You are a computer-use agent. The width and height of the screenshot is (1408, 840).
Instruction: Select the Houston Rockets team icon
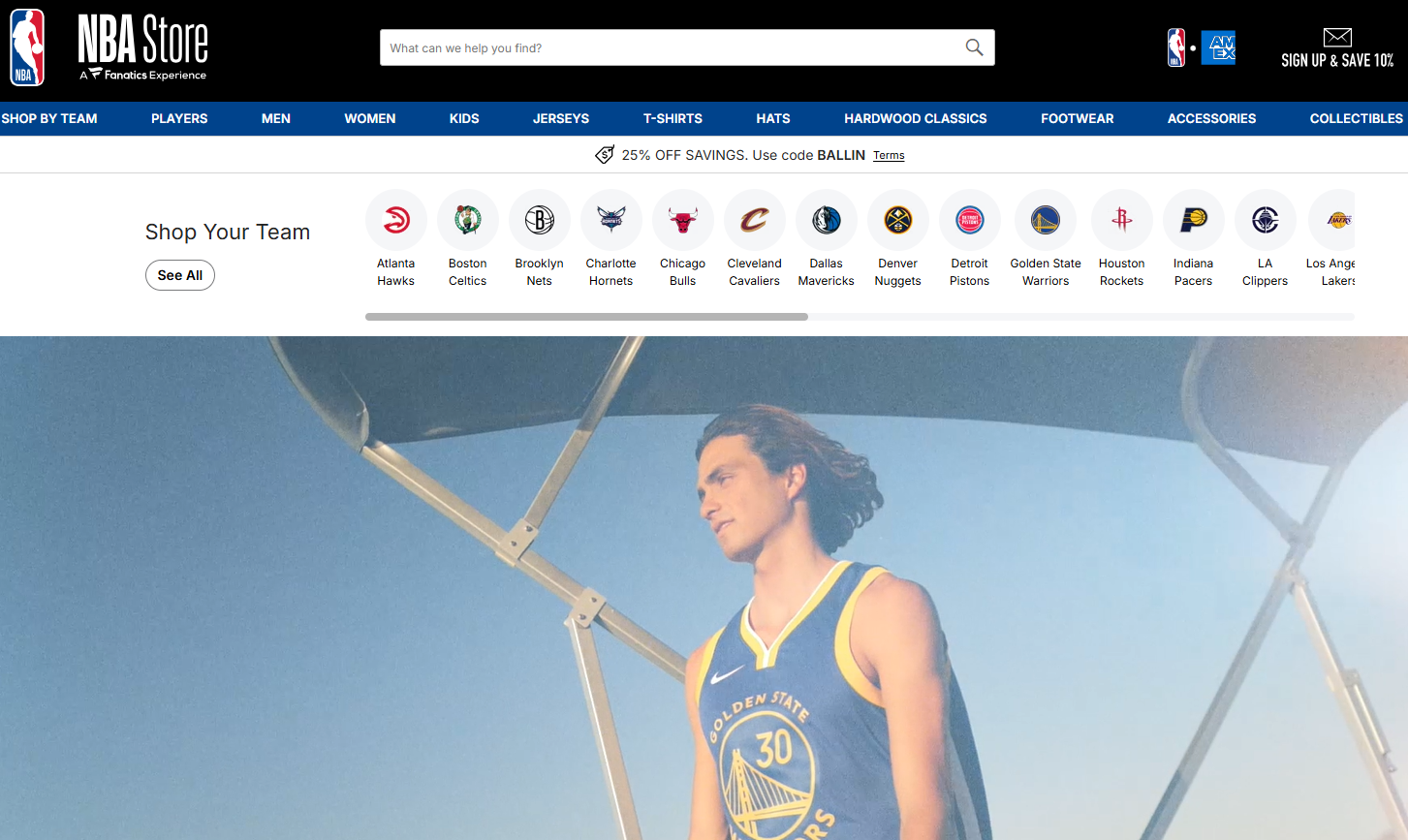(x=1121, y=220)
